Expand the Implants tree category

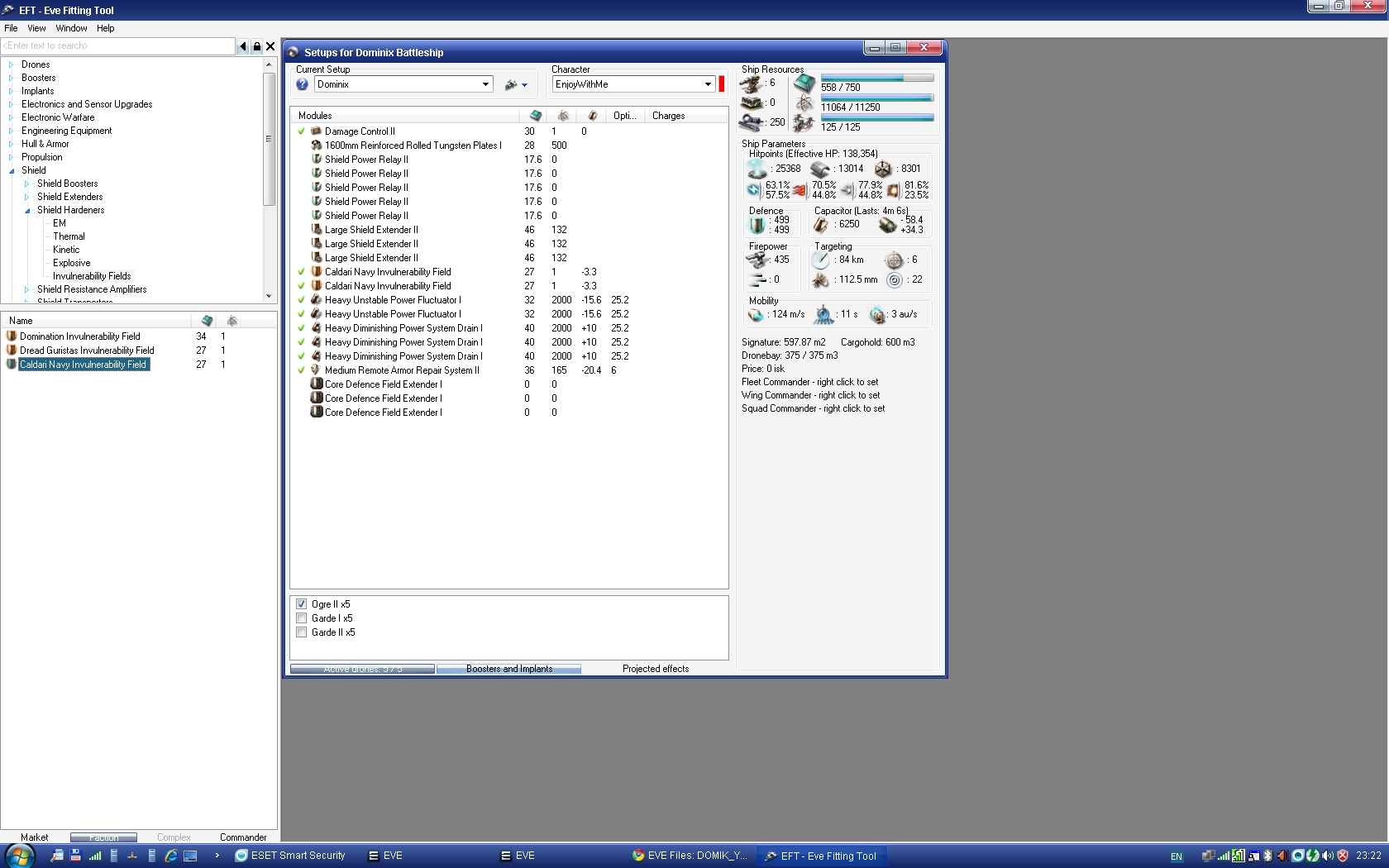12,91
